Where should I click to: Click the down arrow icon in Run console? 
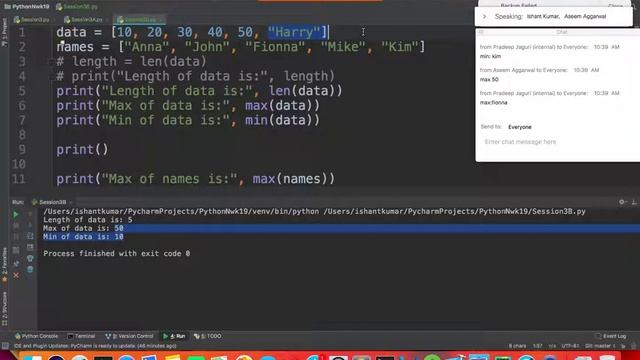[30, 225]
